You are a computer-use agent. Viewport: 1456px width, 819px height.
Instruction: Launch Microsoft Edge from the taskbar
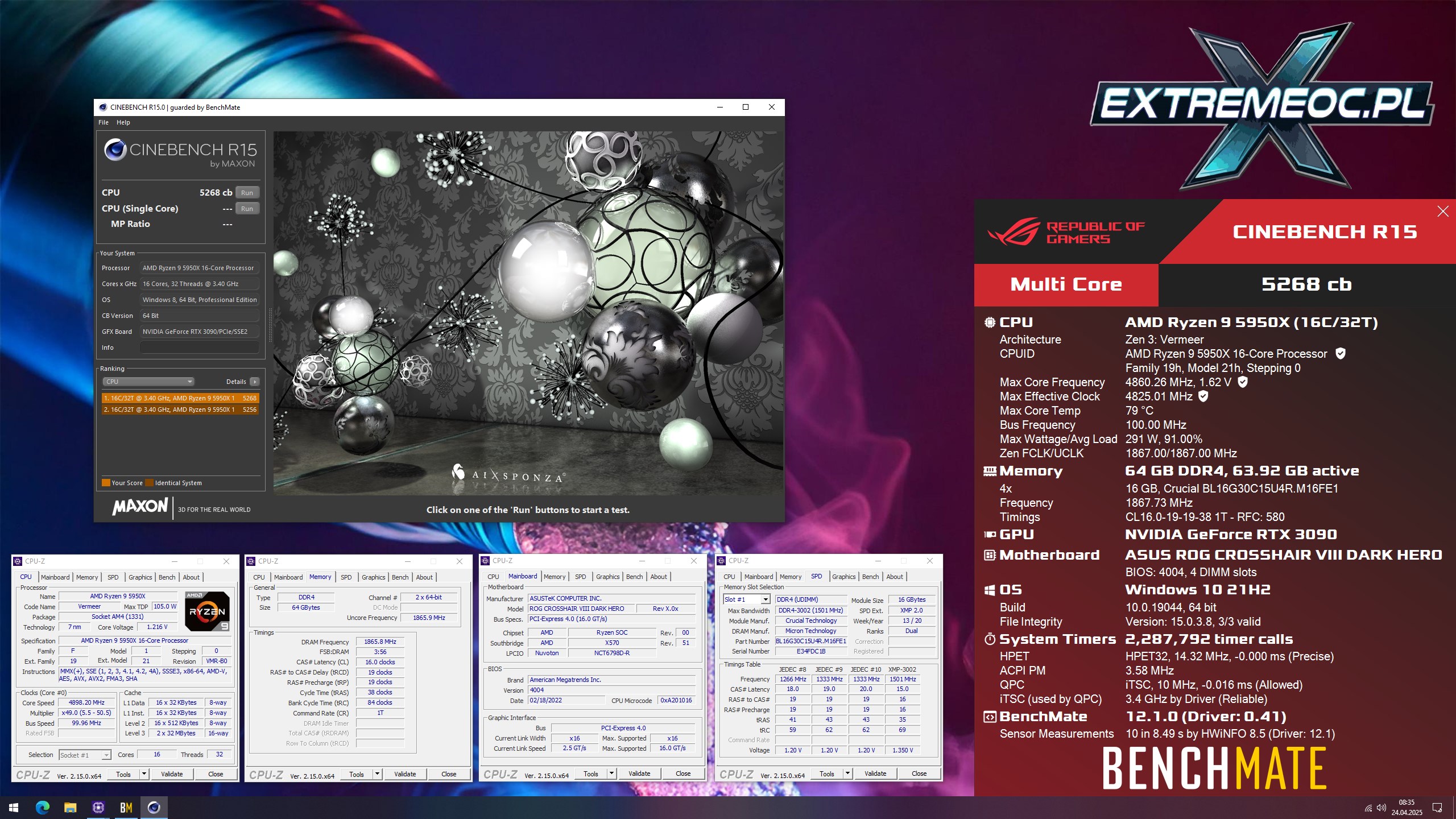42,807
